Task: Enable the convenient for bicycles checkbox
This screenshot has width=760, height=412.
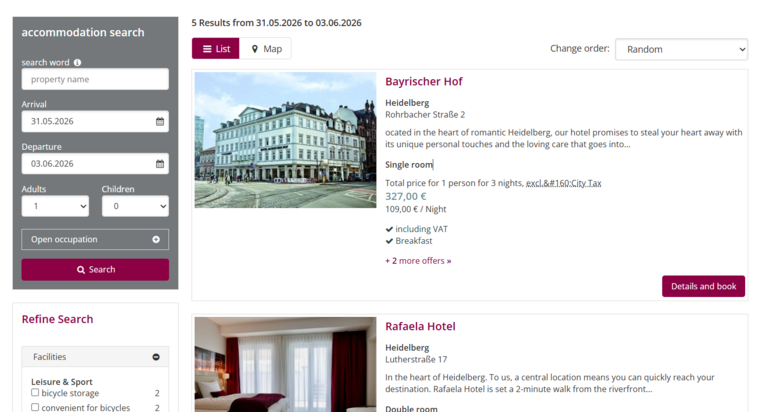Action: (x=35, y=407)
